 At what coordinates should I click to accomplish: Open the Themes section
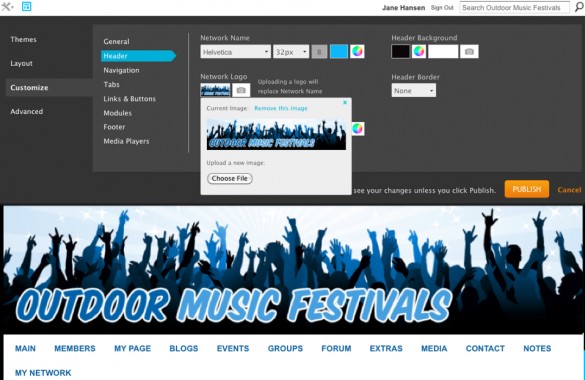tap(23, 40)
